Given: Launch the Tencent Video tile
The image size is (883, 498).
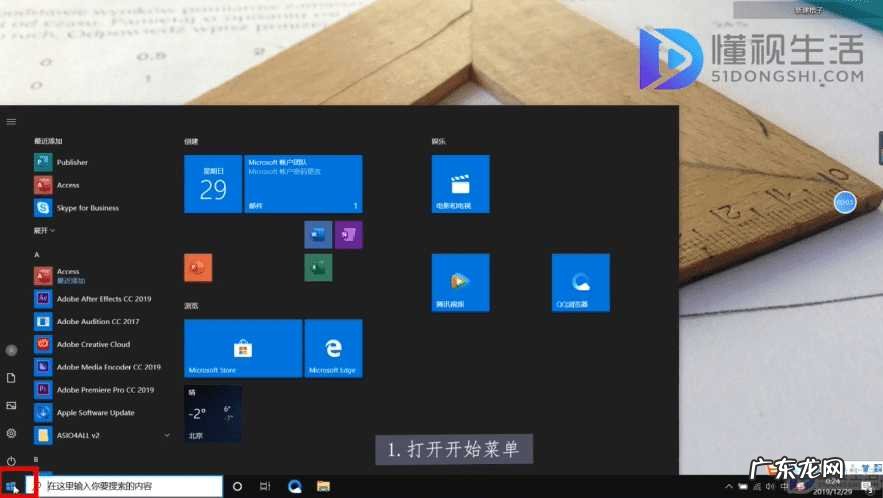Looking at the screenshot, I should click(x=460, y=282).
